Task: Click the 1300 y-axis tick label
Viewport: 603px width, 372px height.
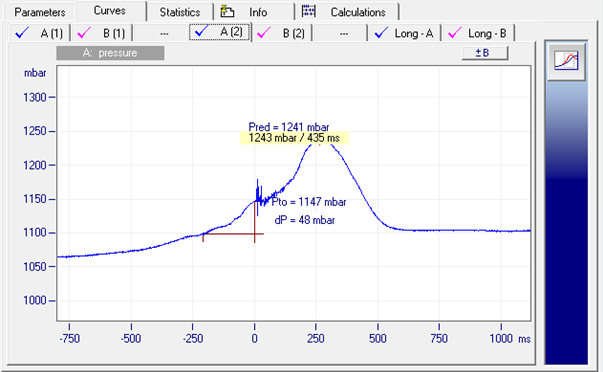Action: pyautogui.click(x=35, y=97)
